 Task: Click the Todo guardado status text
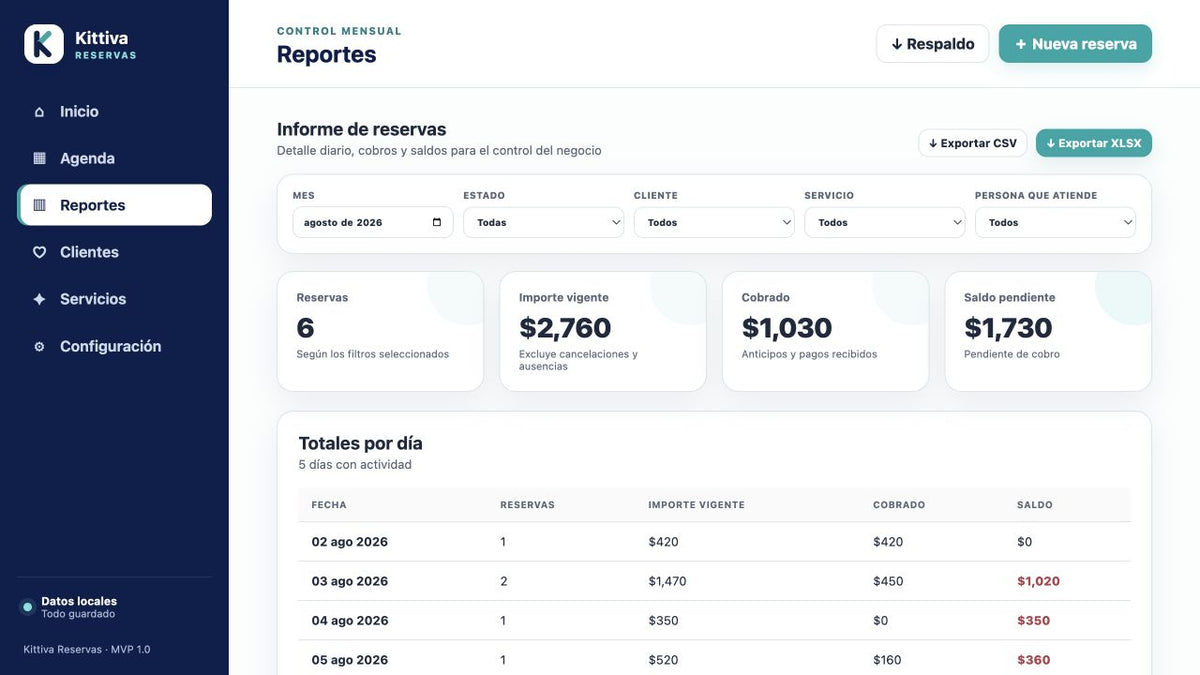(78, 614)
